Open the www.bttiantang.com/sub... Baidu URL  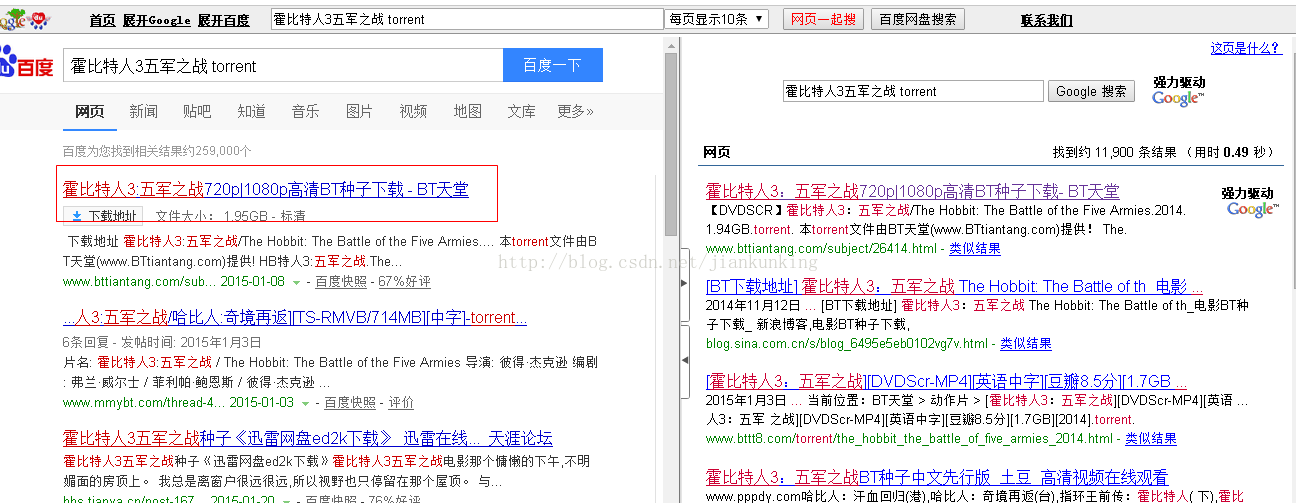[x=139, y=283]
